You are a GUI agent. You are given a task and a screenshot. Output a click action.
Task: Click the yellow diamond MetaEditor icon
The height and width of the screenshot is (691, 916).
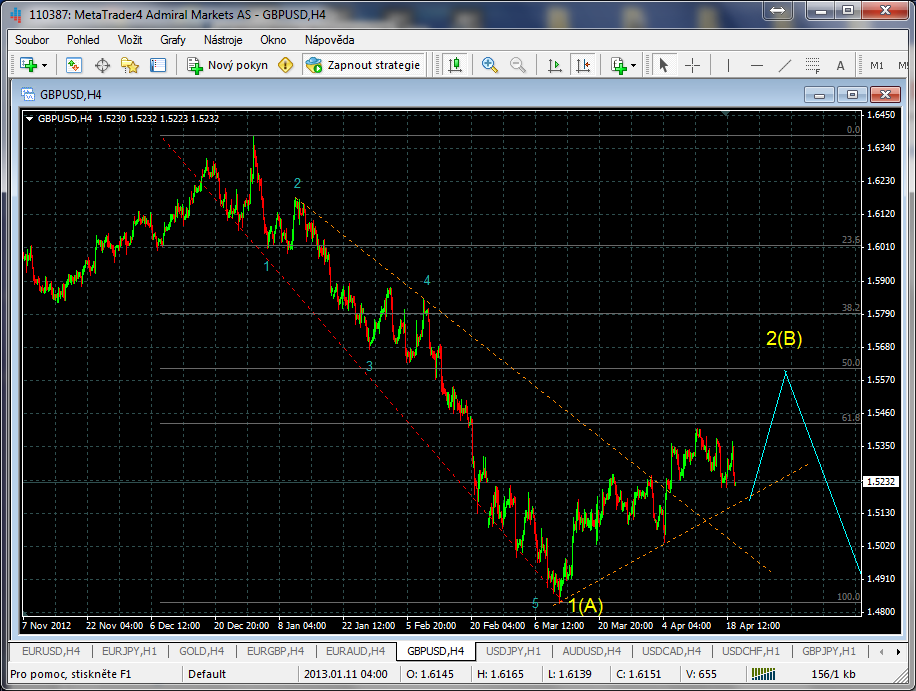click(x=285, y=65)
